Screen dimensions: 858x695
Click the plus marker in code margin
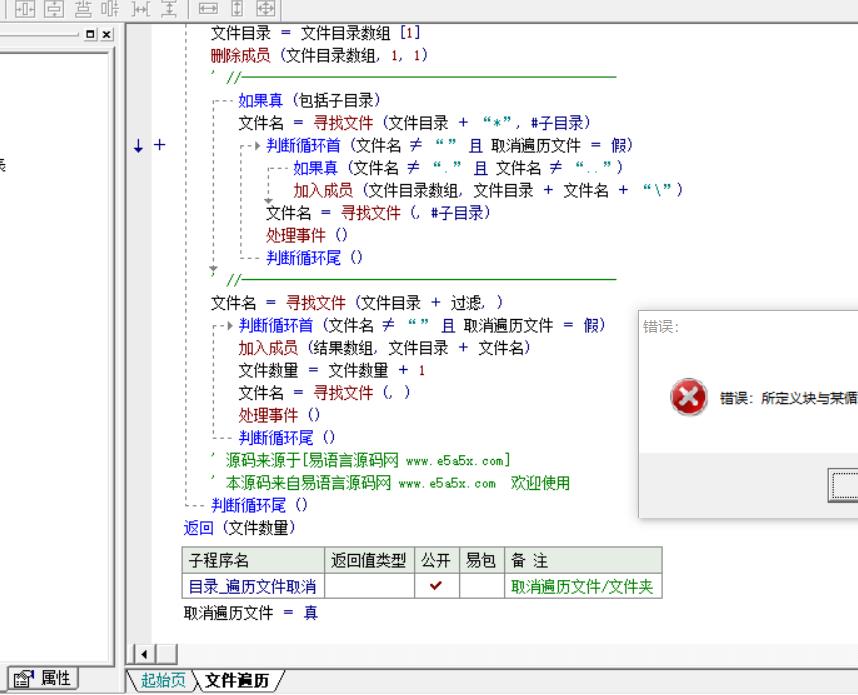point(159,144)
